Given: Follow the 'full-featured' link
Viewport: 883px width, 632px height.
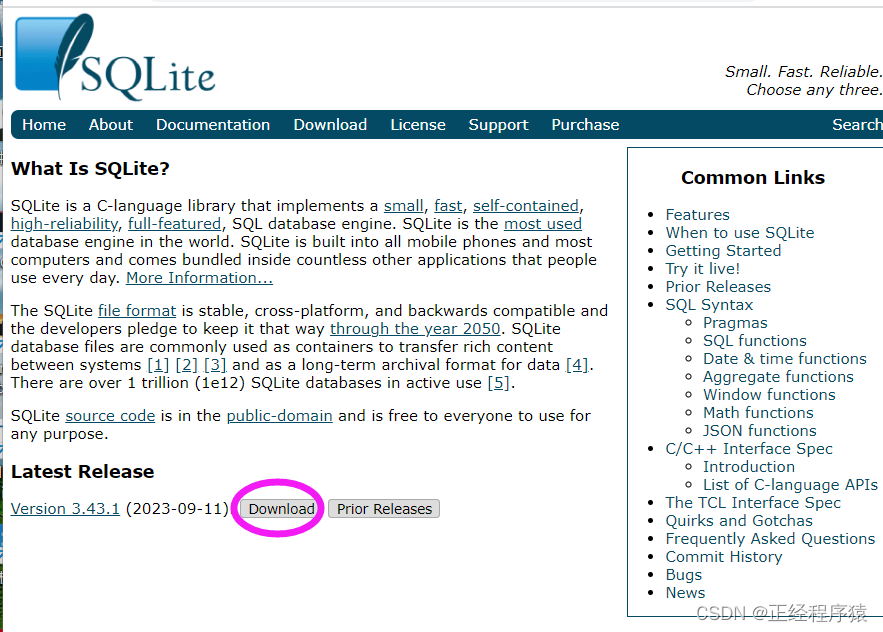Looking at the screenshot, I should (175, 224).
